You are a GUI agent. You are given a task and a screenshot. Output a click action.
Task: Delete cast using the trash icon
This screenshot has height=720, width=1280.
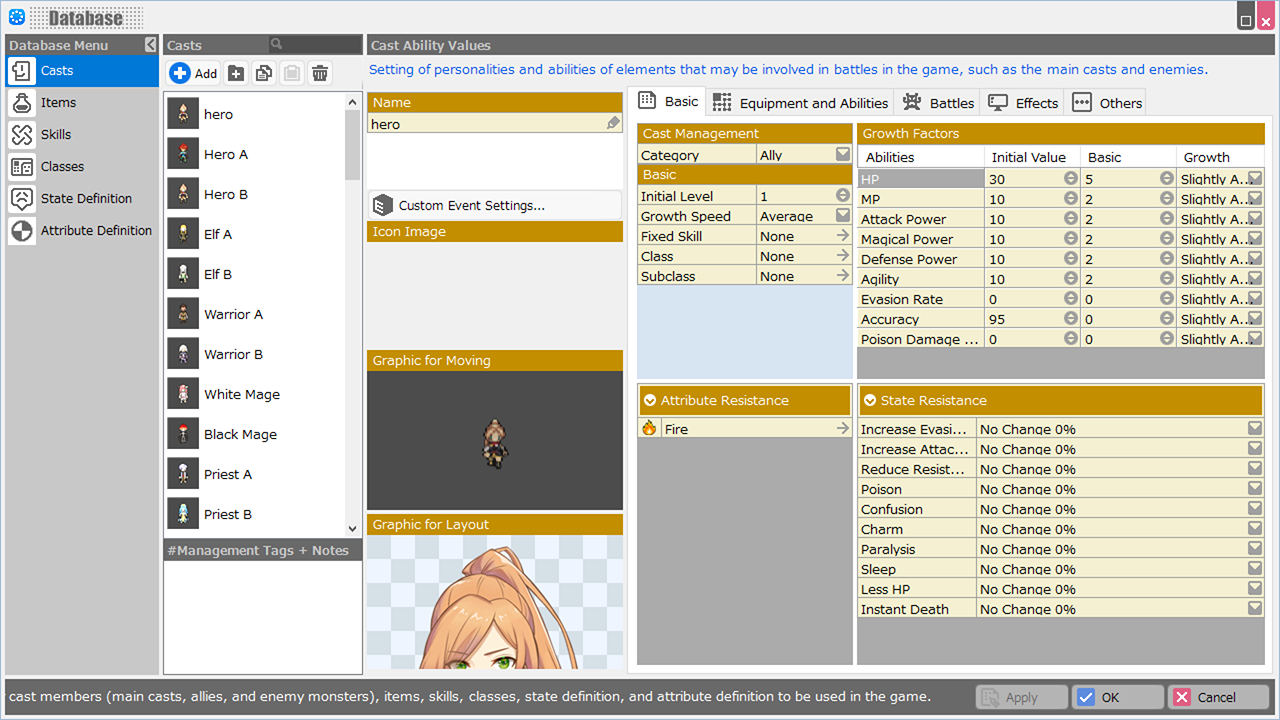(x=320, y=73)
